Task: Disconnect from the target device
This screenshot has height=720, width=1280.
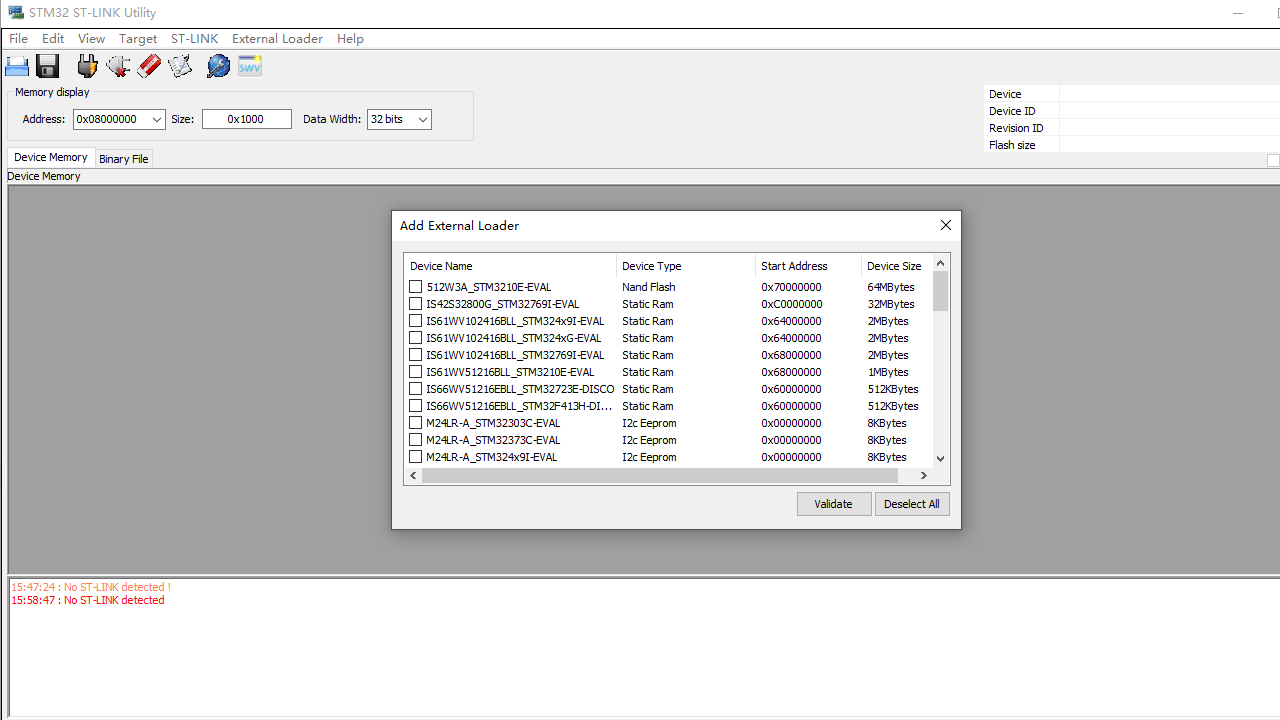Action: 118,66
